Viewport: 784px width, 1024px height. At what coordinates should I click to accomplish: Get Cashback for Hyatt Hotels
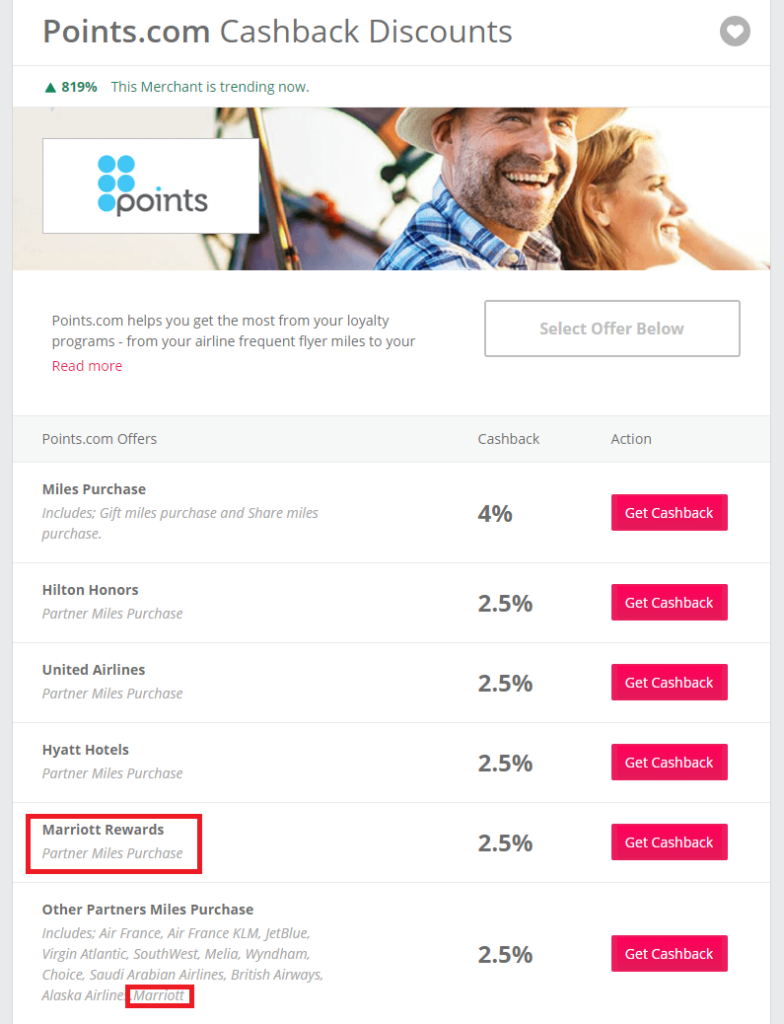click(x=669, y=763)
